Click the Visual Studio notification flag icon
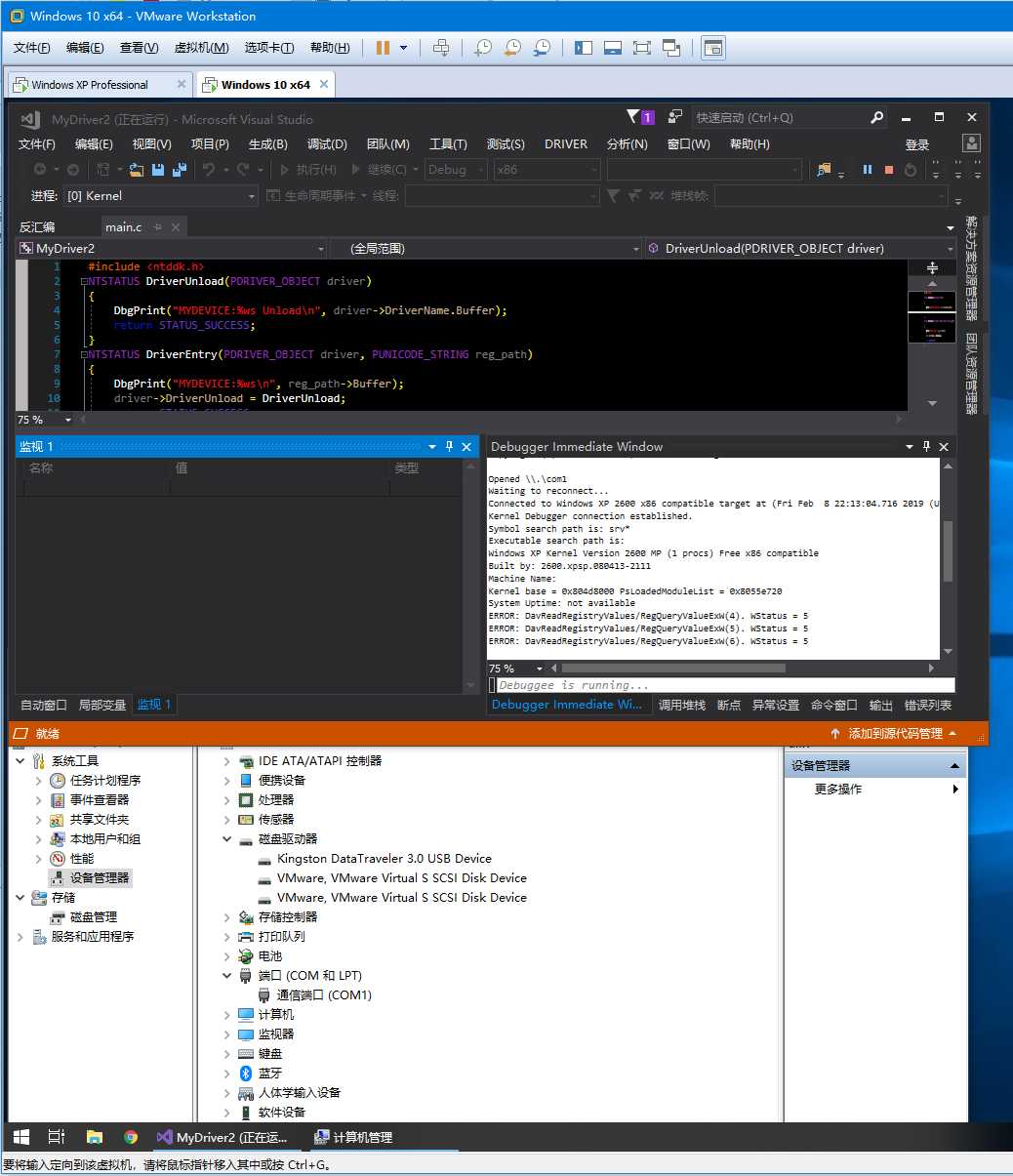The width and height of the screenshot is (1013, 1176). tap(634, 117)
